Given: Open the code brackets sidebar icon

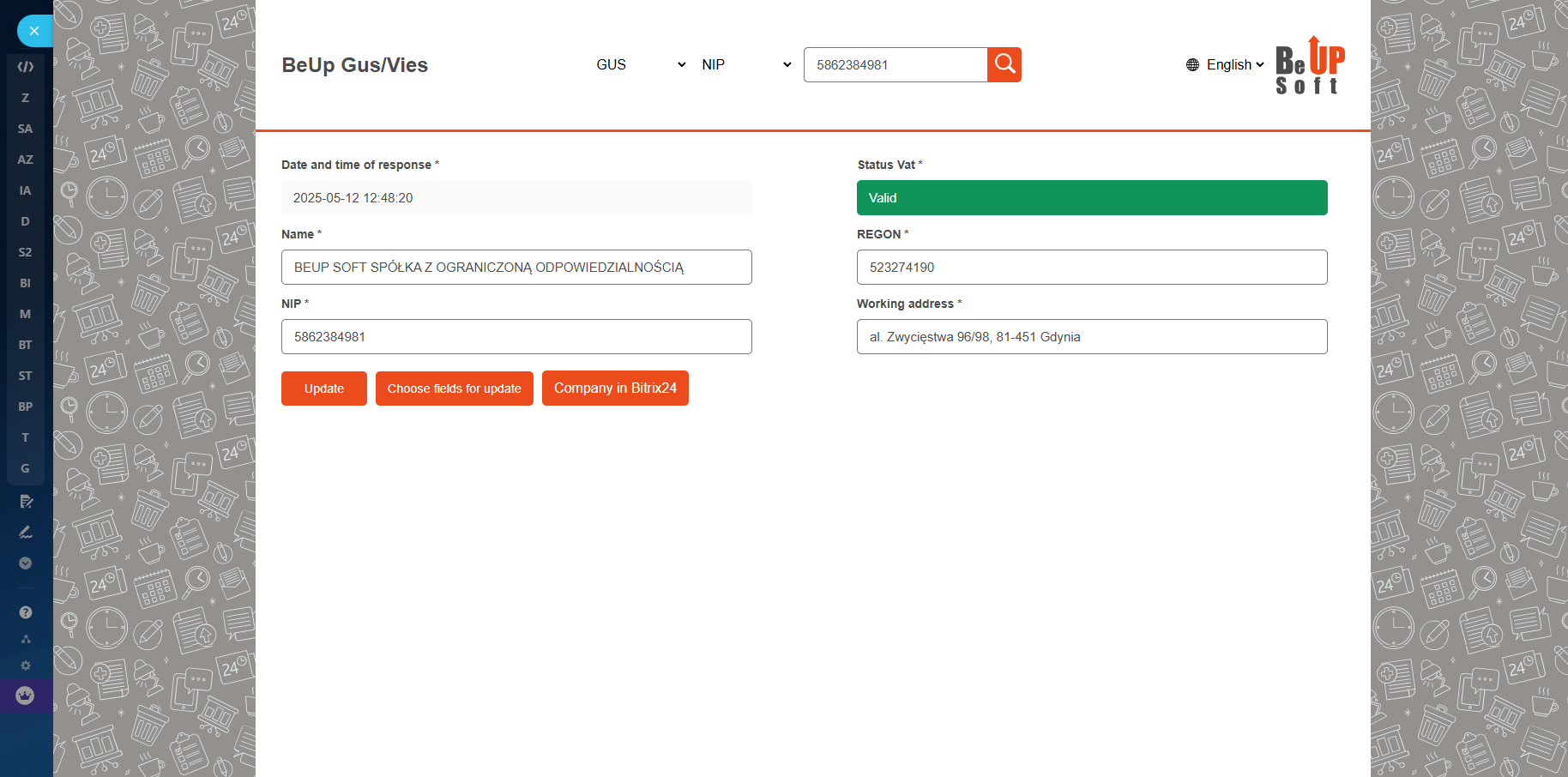Looking at the screenshot, I should click(x=26, y=67).
